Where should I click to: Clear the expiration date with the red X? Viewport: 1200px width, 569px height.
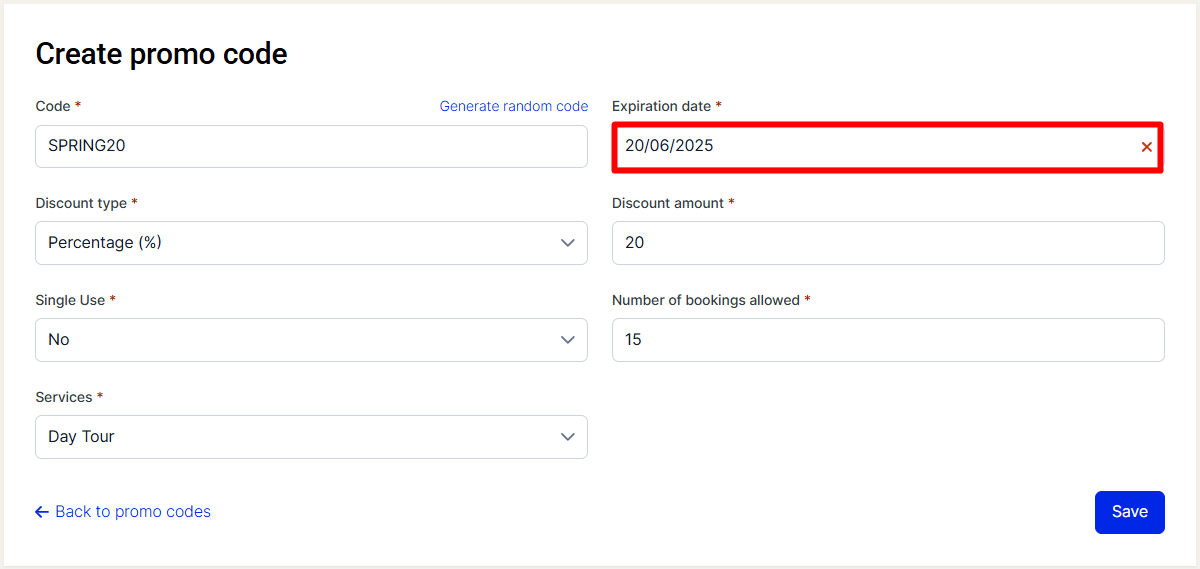pos(1146,147)
